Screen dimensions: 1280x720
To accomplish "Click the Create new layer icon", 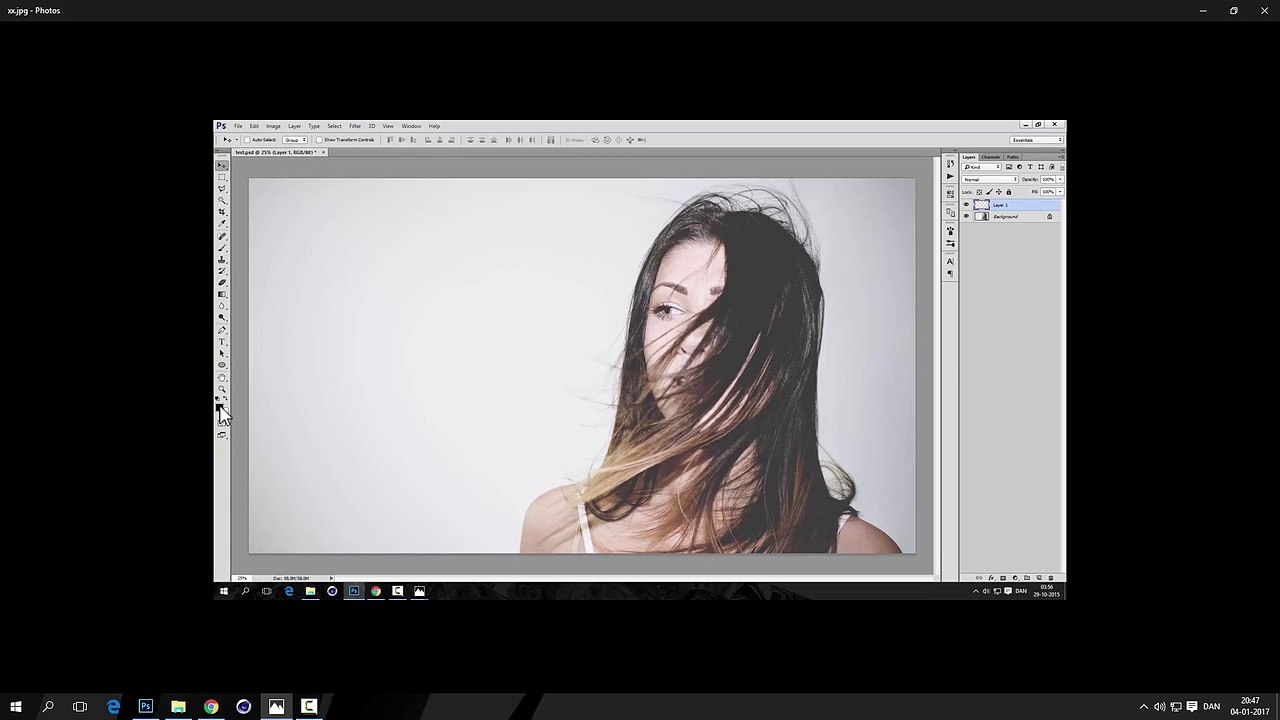I will pyautogui.click(x=1039, y=578).
